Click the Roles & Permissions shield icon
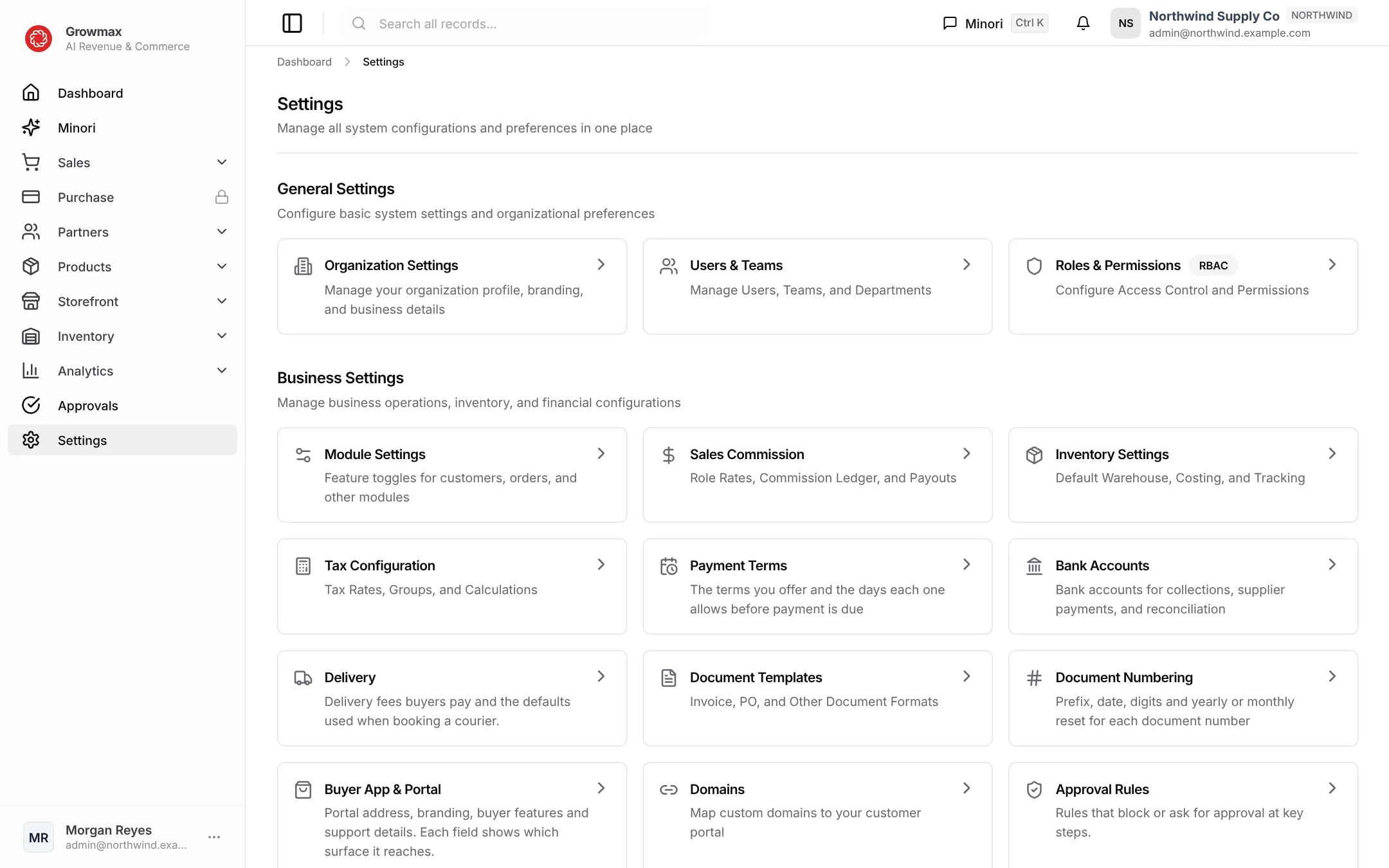Screen dimensions: 1389x868 pos(1034,266)
